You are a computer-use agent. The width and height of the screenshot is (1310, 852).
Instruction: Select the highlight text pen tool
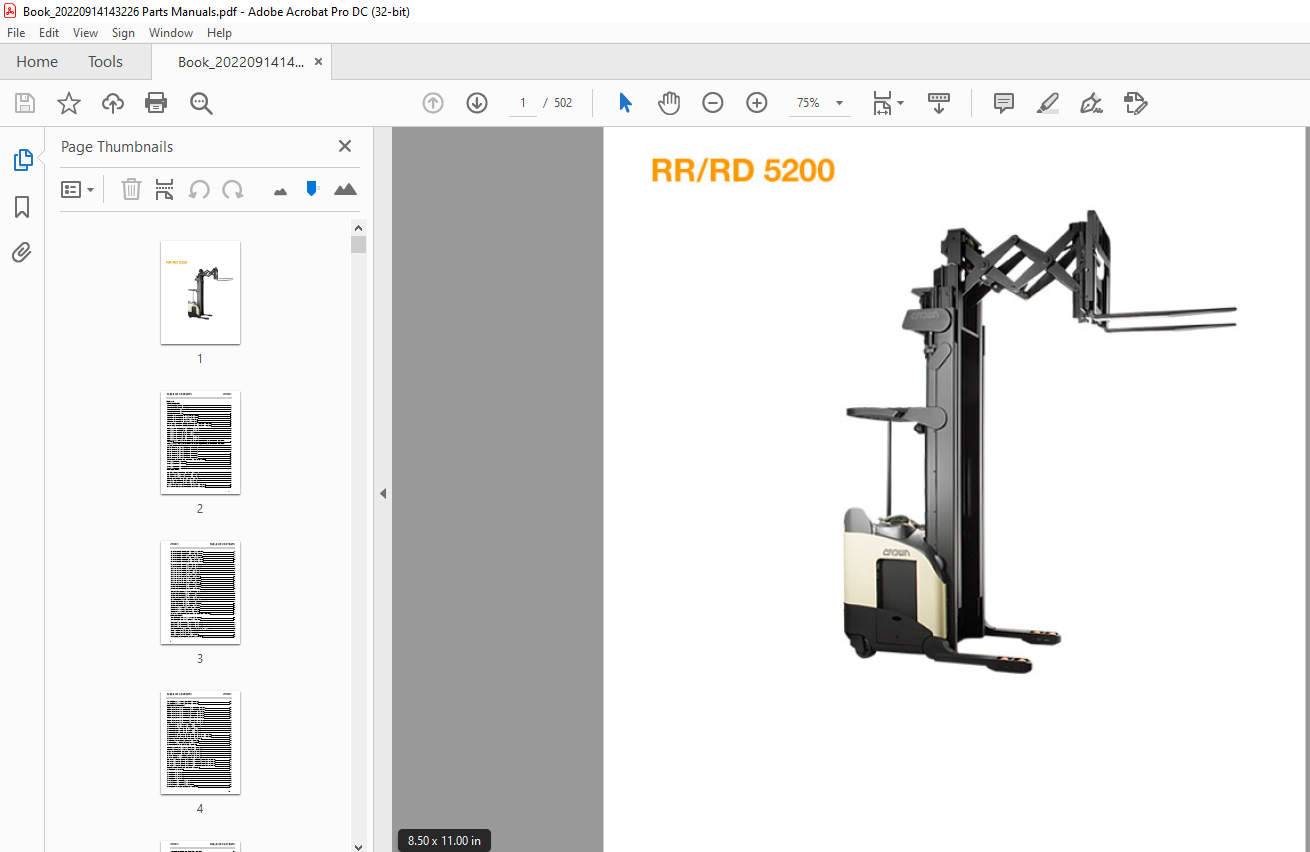pyautogui.click(x=1048, y=103)
